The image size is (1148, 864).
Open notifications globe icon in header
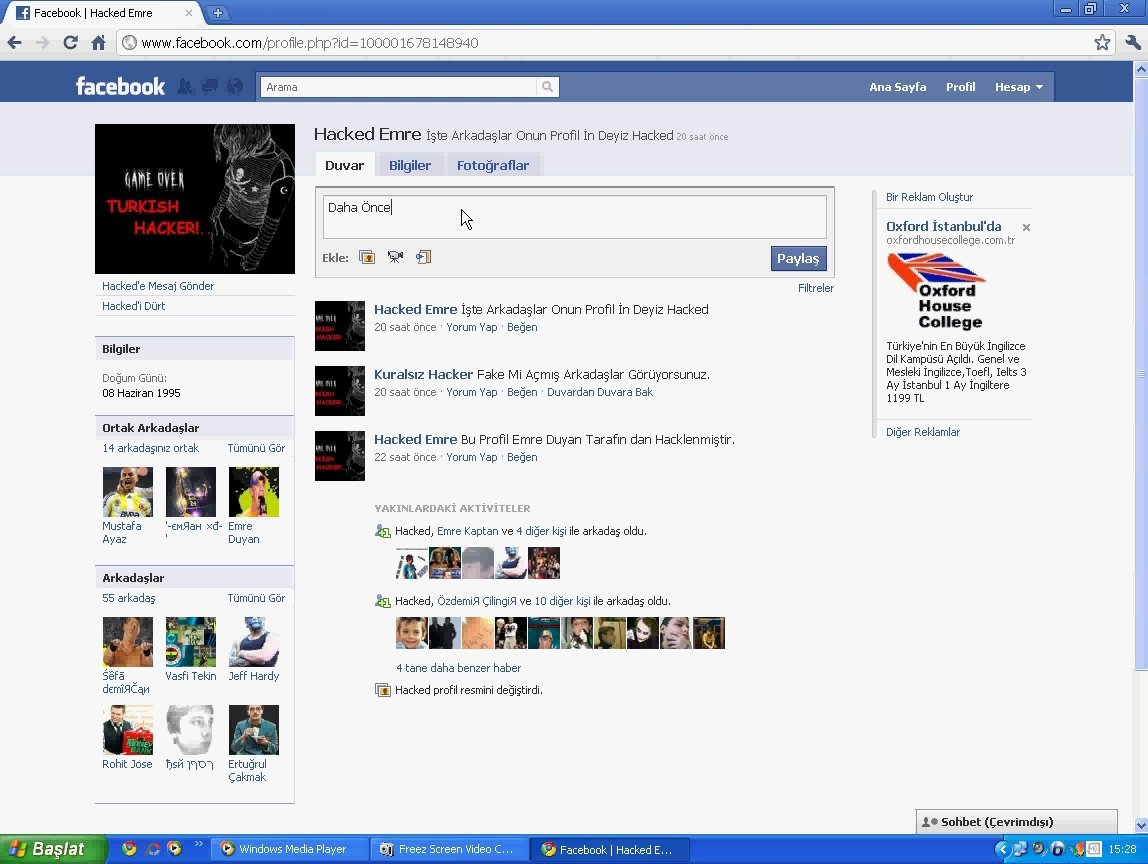(234, 86)
